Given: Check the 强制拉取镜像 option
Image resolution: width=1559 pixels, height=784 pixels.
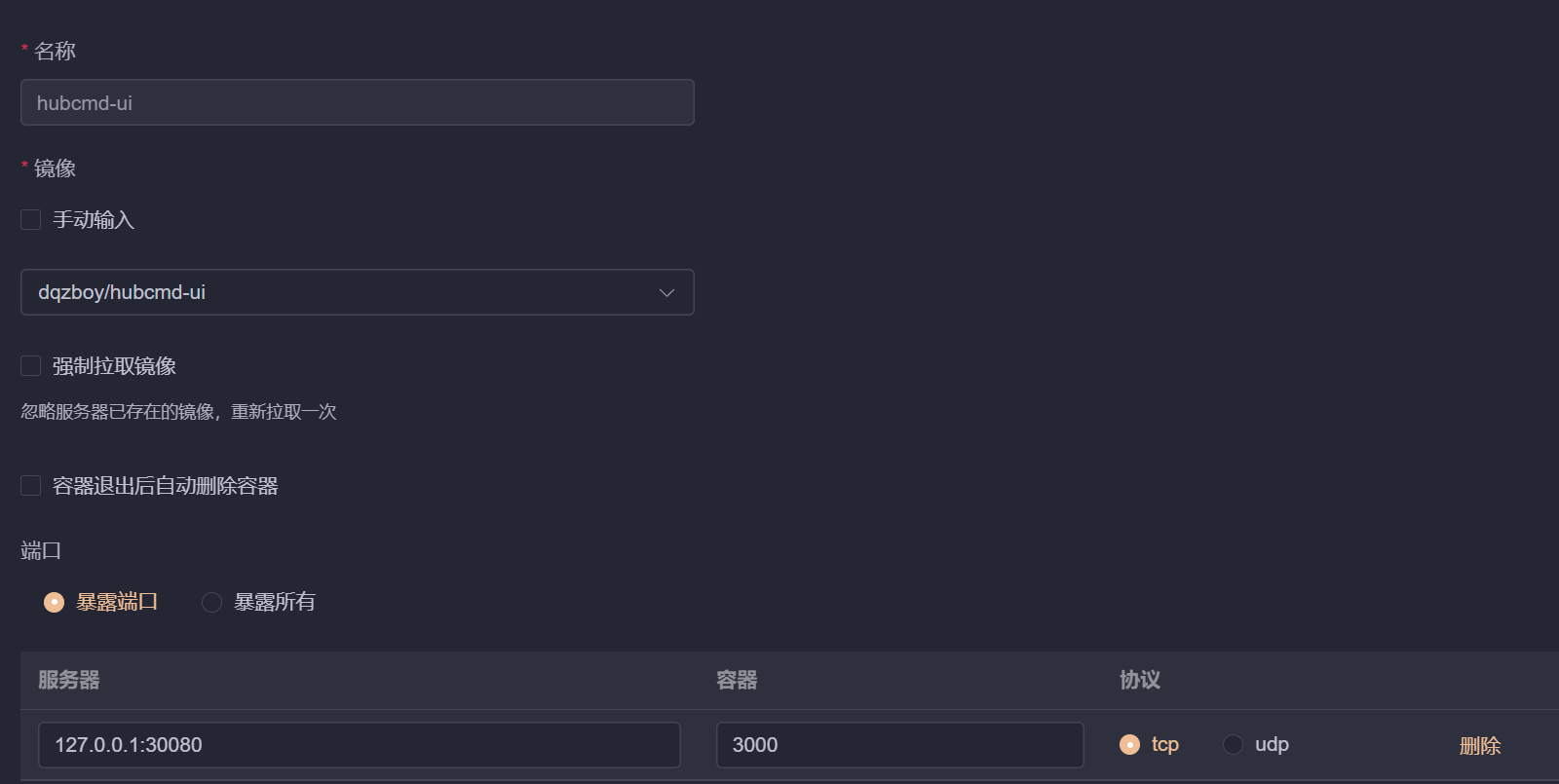Looking at the screenshot, I should coord(31,366).
